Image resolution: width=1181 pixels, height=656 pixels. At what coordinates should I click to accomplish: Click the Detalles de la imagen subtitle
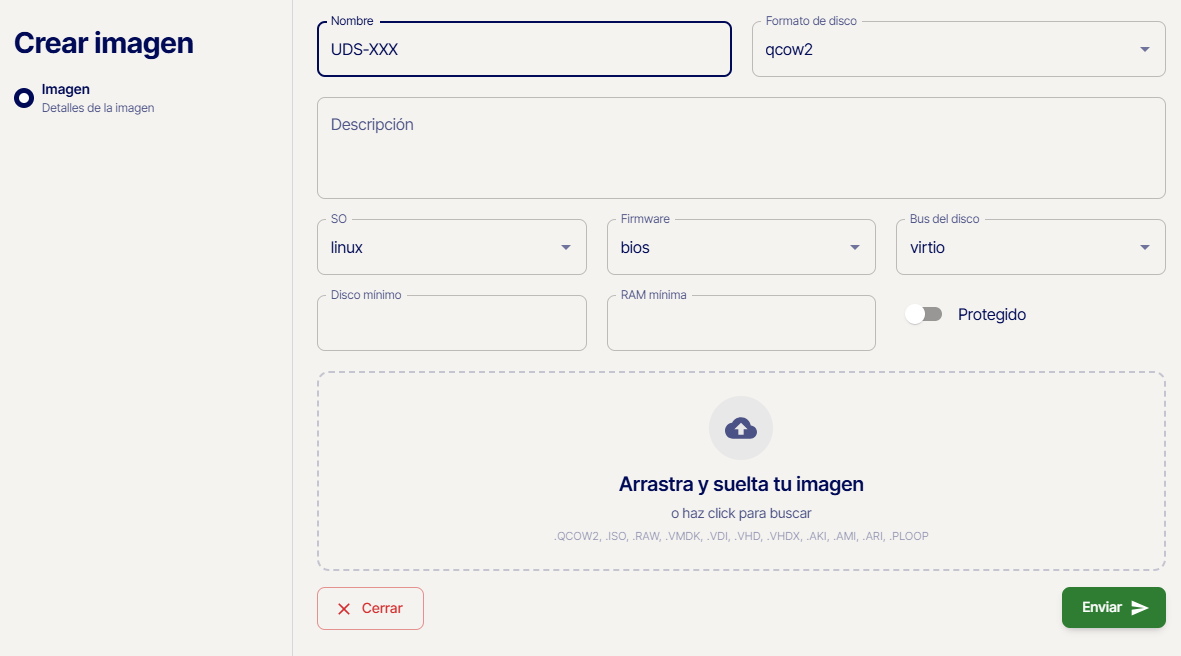pyautogui.click(x=98, y=108)
